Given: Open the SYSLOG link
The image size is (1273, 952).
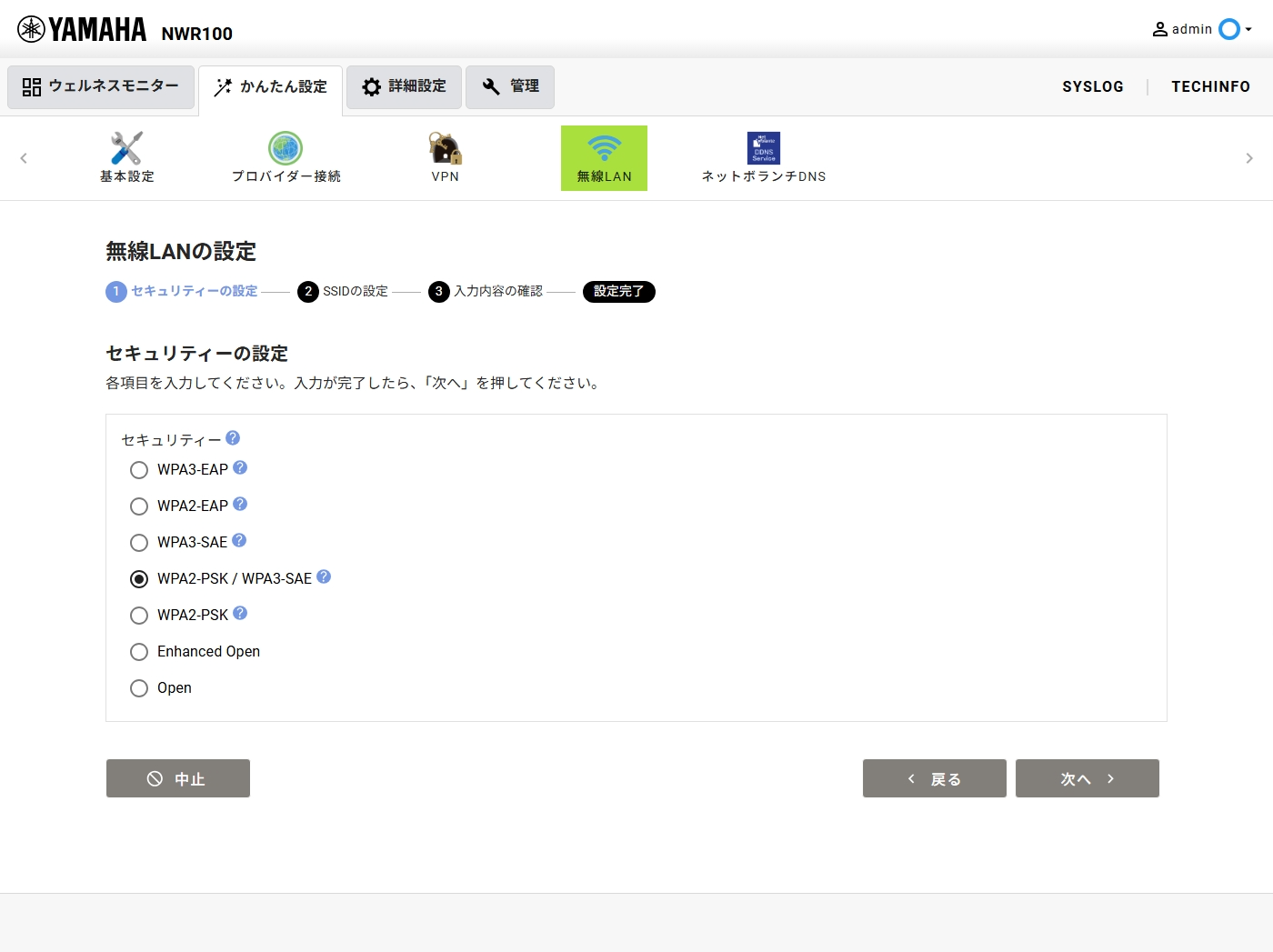Looking at the screenshot, I should [1092, 86].
